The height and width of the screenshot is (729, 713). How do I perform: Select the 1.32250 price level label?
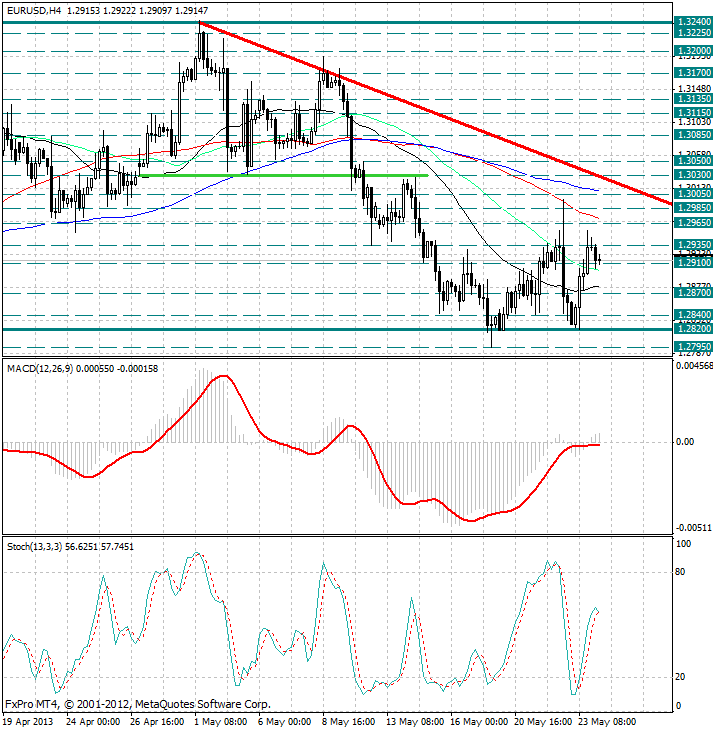(x=693, y=33)
